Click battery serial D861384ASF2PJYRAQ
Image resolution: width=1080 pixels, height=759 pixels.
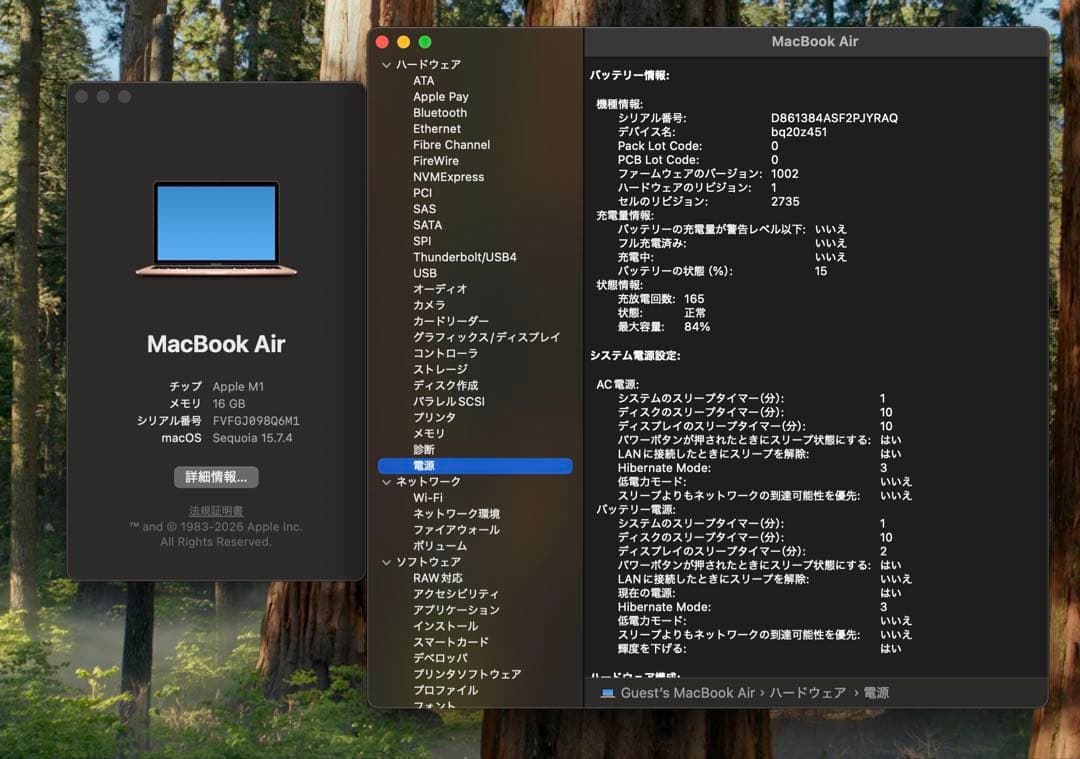pyautogui.click(x=834, y=118)
